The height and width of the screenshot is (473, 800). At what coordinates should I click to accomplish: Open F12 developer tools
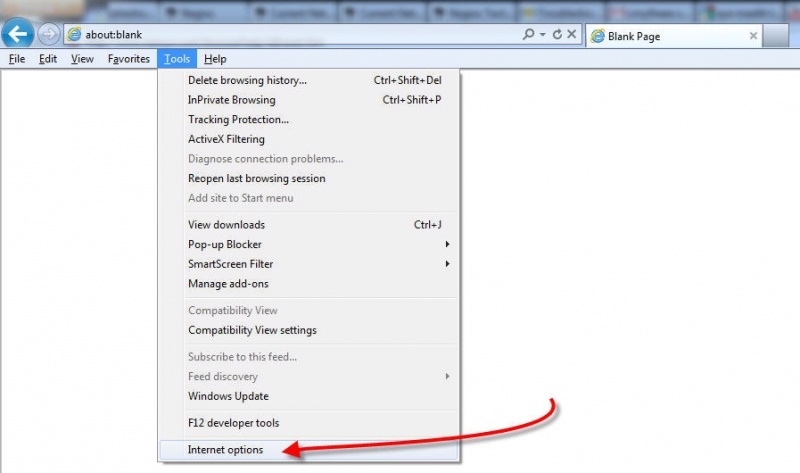pyautogui.click(x=308, y=423)
